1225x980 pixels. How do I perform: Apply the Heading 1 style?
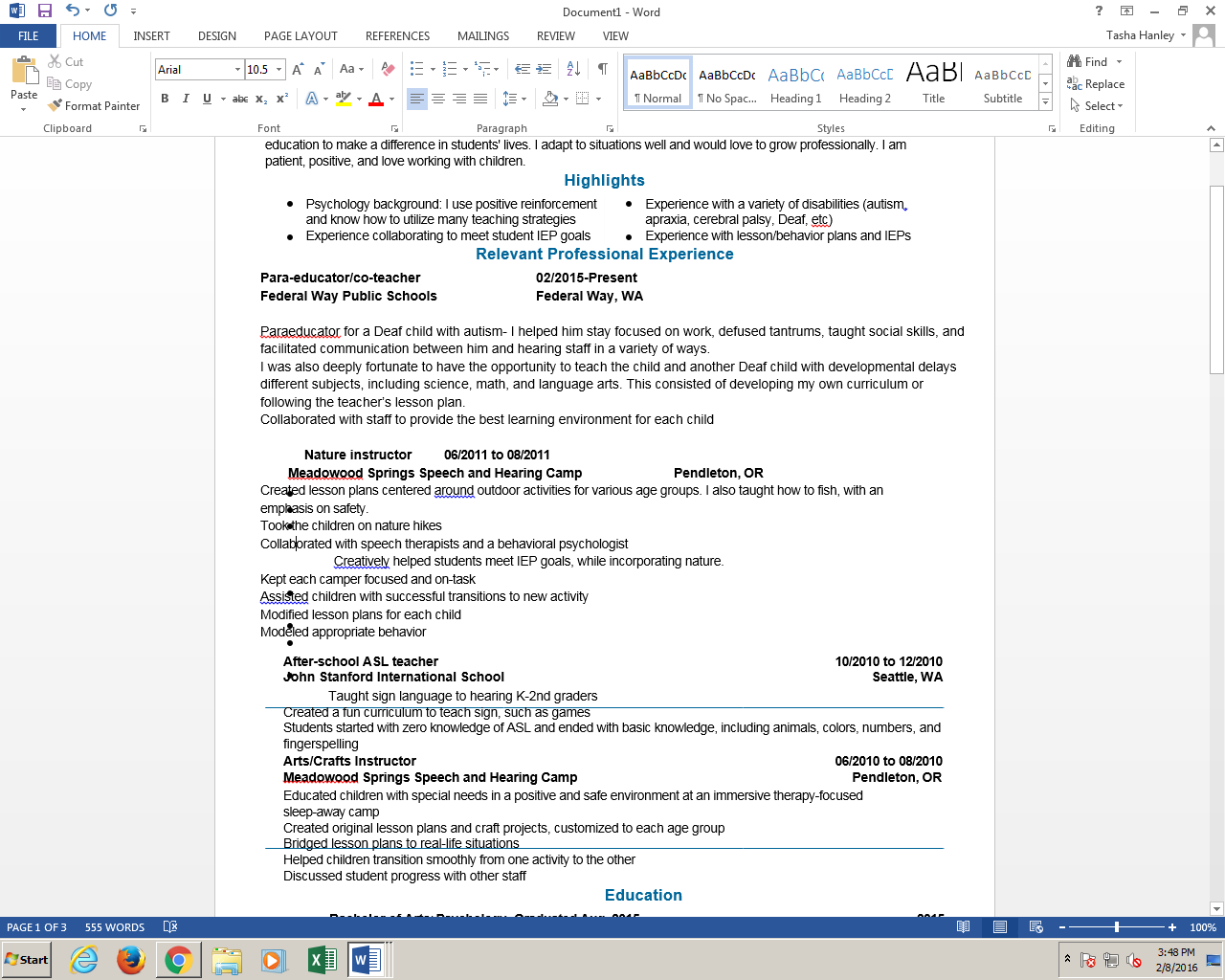pyautogui.click(x=795, y=83)
